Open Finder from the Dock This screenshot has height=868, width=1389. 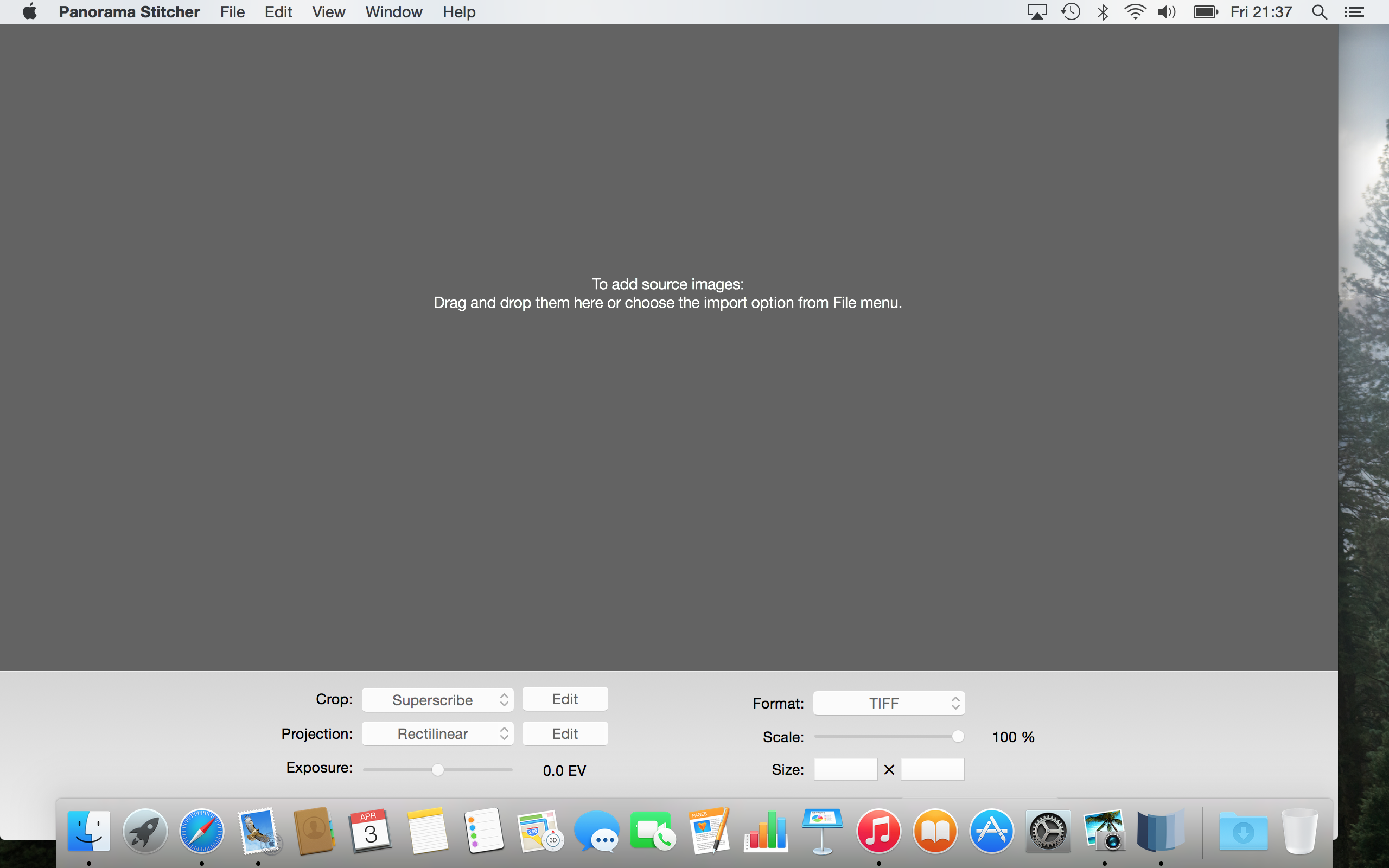point(89,831)
